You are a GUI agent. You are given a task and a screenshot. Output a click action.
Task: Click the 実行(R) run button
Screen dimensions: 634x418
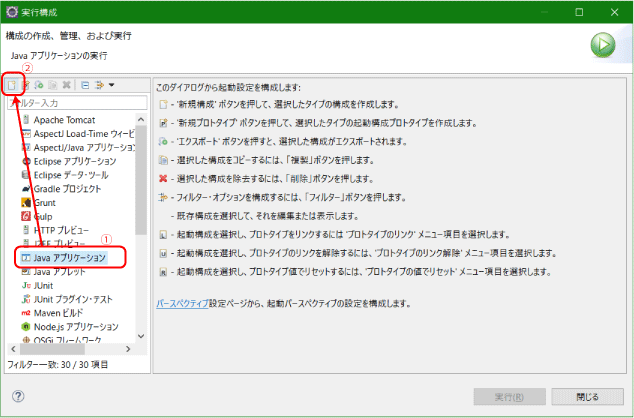(509, 397)
